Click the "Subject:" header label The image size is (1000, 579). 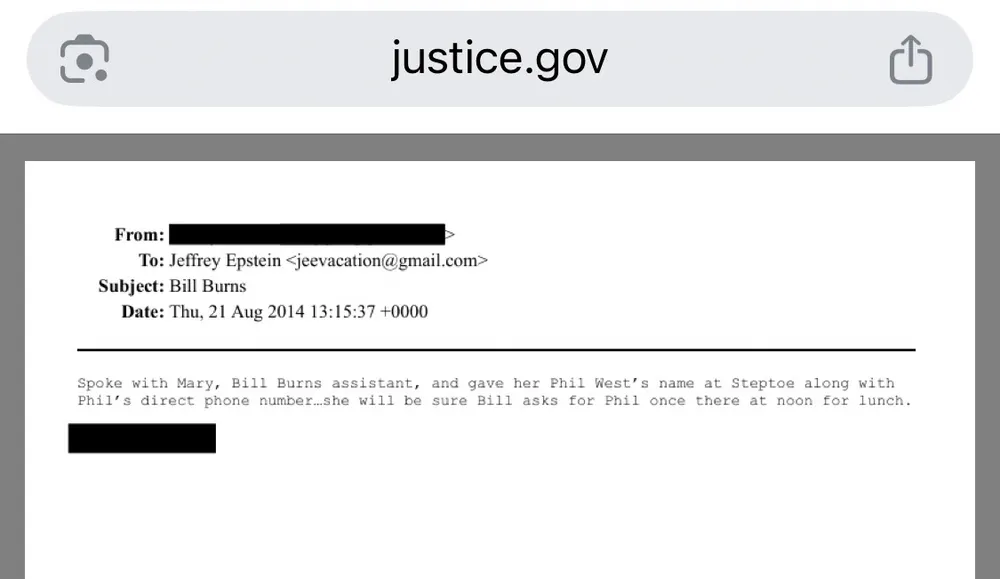point(131,286)
